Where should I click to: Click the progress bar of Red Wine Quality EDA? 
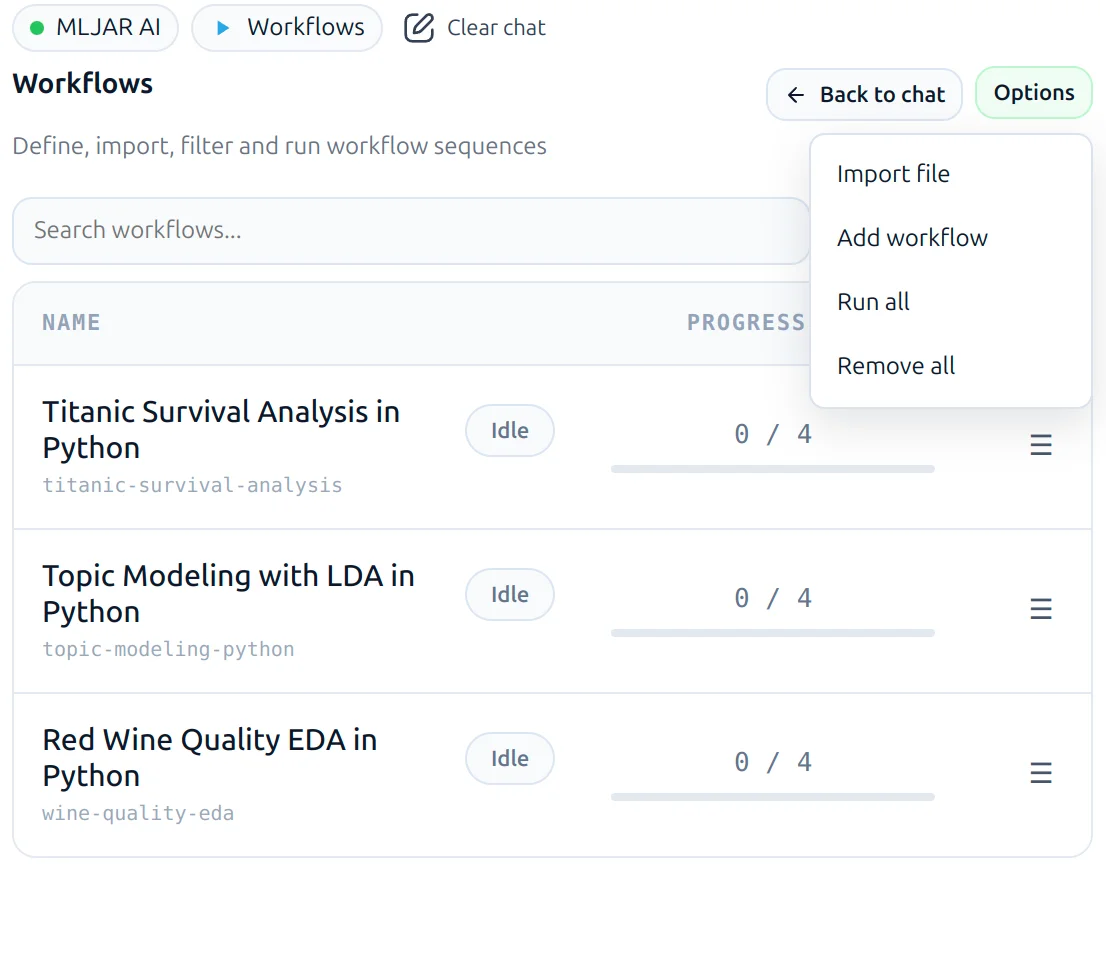click(772, 796)
